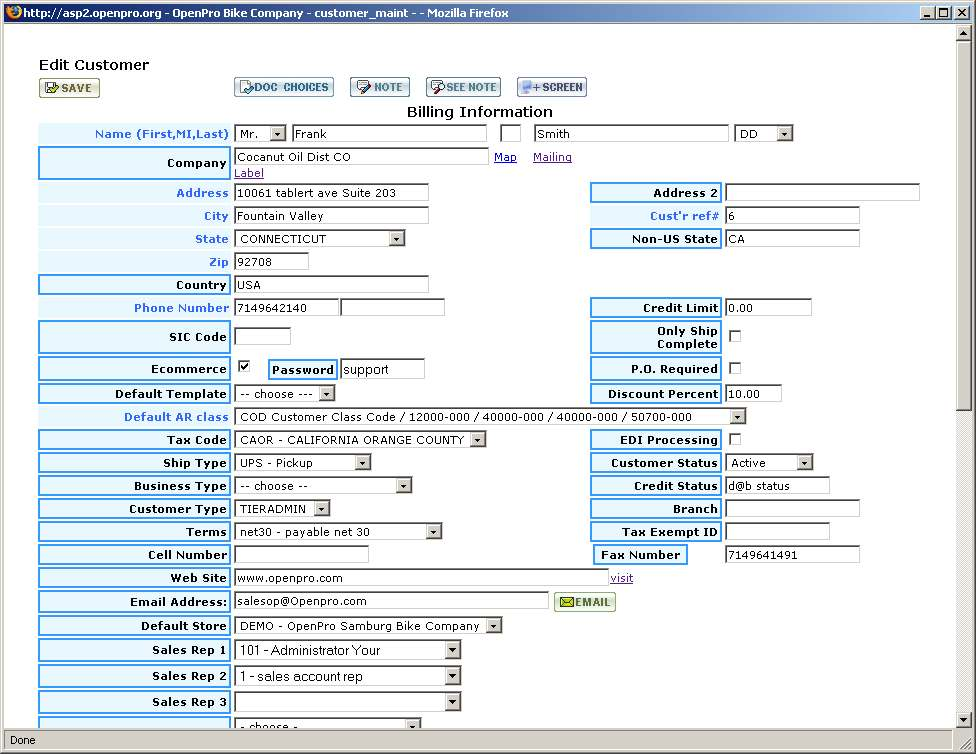Click the Note icon button
The width and height of the screenshot is (976, 754).
pos(380,87)
